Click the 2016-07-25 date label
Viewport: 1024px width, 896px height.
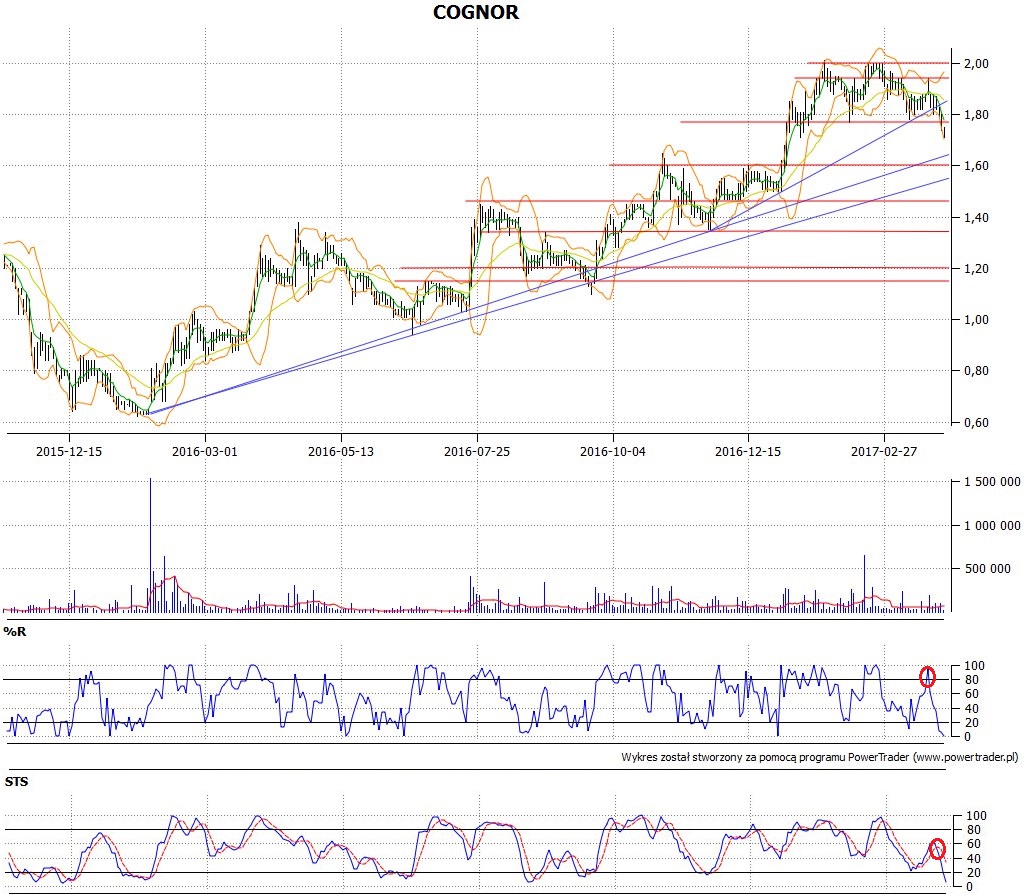pos(477,451)
